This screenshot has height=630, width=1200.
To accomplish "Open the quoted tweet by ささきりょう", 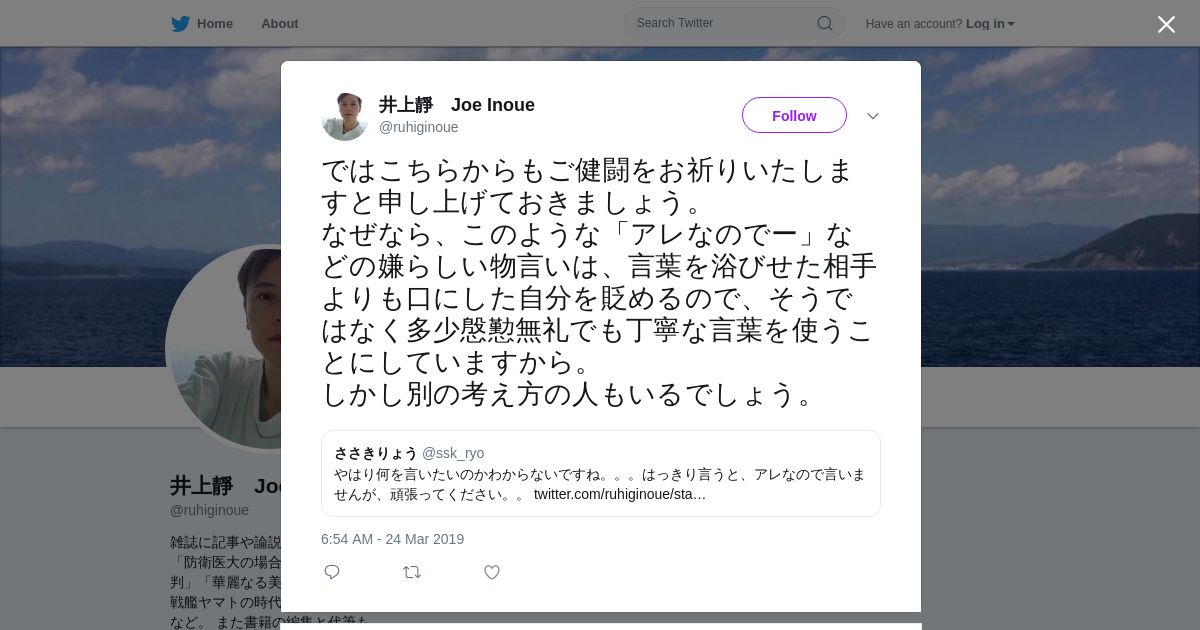I will coord(601,473).
